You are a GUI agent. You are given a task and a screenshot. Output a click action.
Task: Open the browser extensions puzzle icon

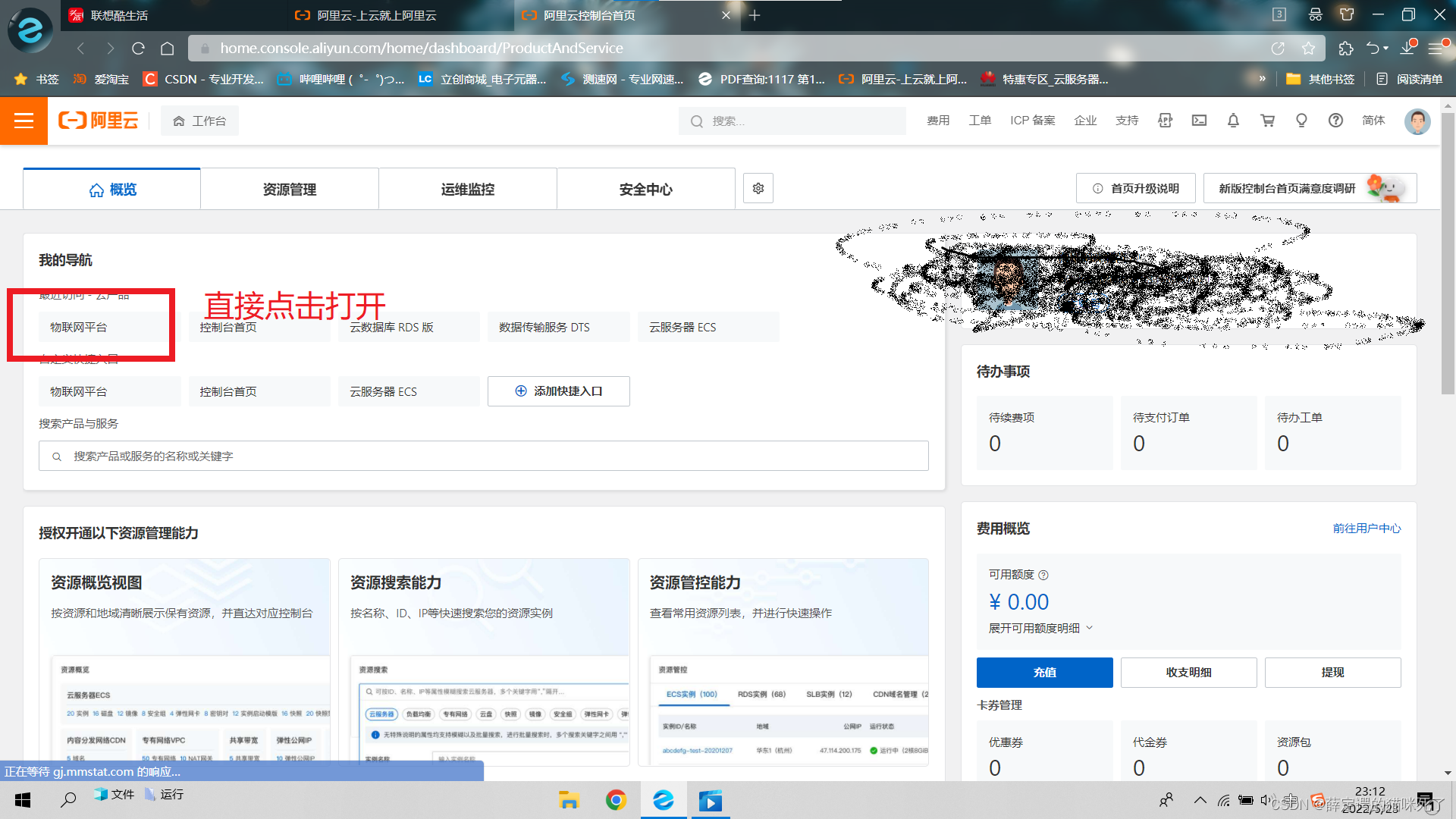(1346, 49)
